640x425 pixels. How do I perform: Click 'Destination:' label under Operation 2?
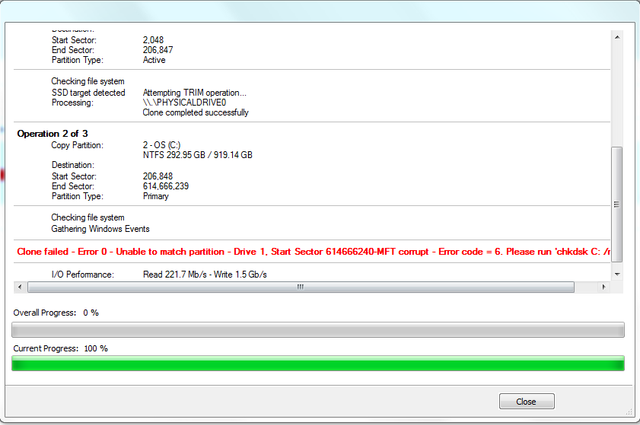click(x=73, y=165)
